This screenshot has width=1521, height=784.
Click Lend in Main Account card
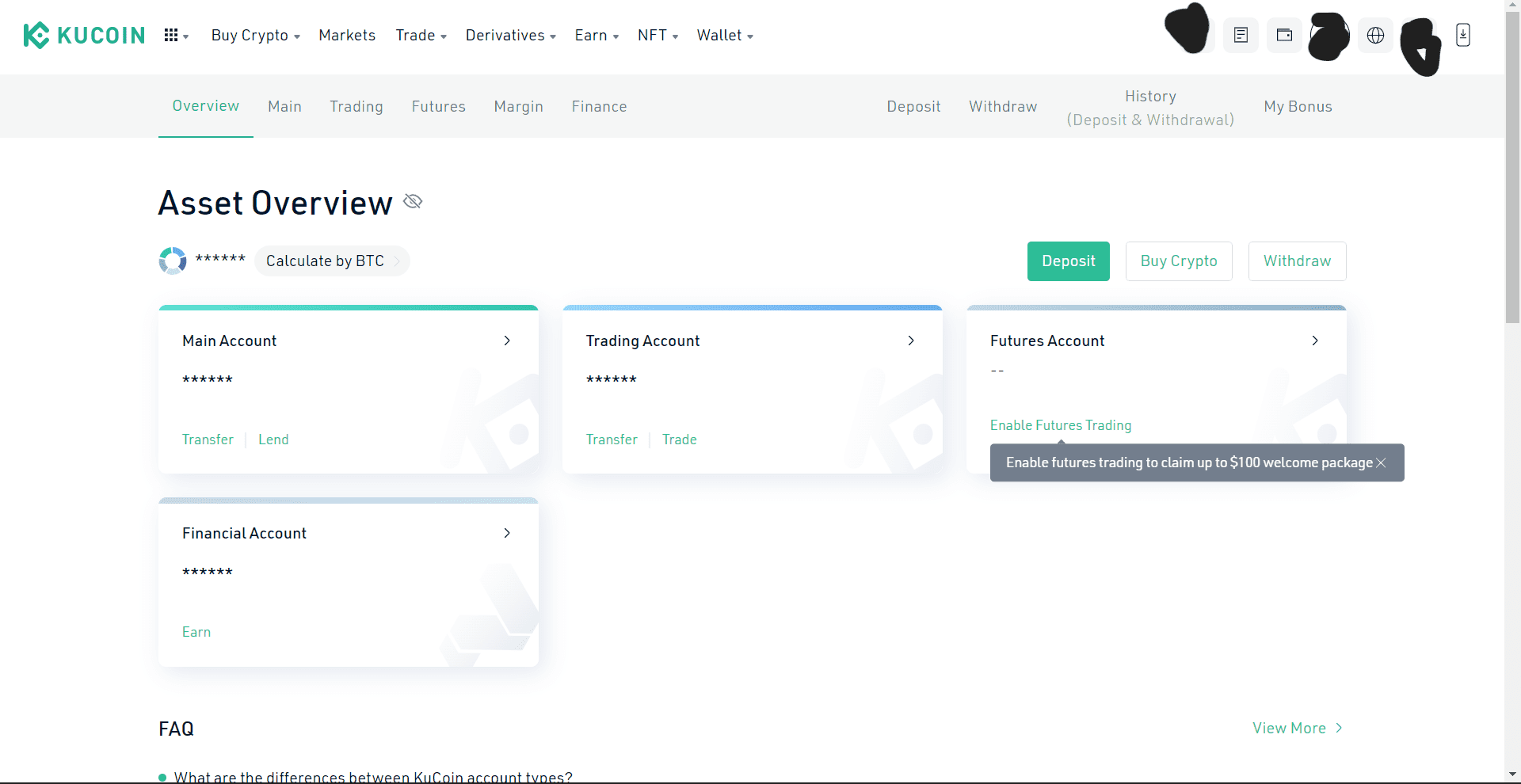(273, 440)
